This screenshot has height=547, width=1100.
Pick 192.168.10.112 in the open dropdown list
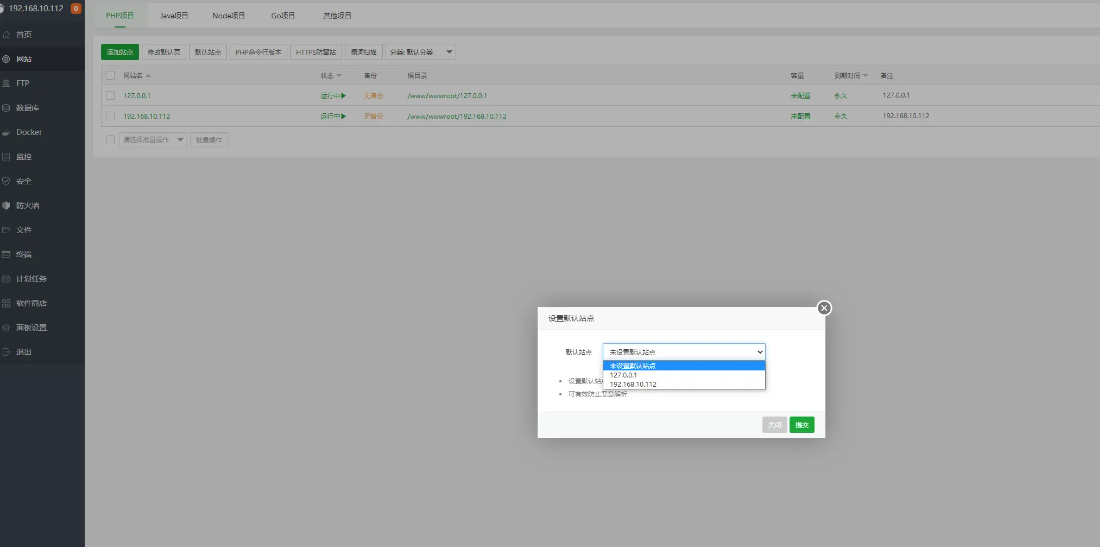(632, 384)
